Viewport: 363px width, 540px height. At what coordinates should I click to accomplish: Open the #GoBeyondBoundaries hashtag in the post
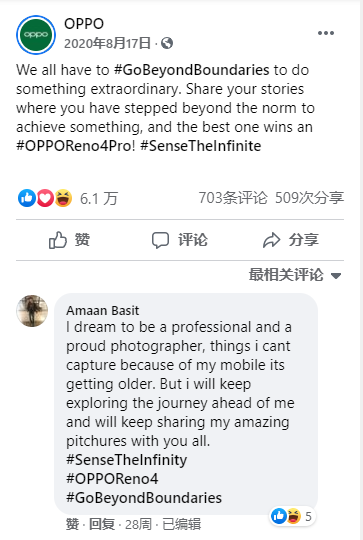click(x=191, y=70)
